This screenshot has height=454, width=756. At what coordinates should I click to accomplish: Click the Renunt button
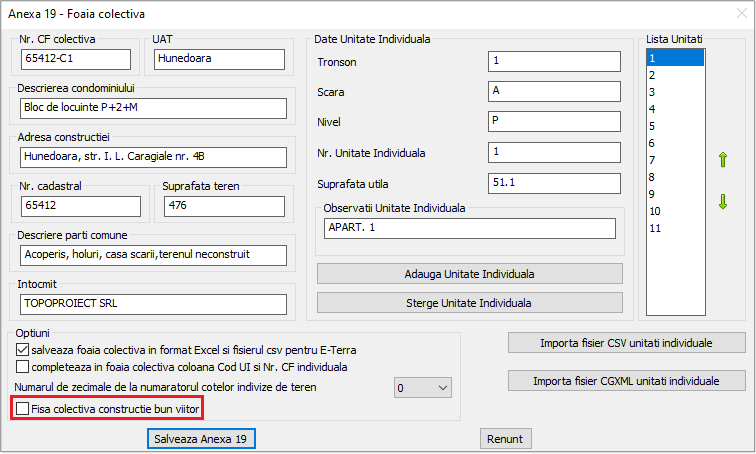click(x=506, y=439)
